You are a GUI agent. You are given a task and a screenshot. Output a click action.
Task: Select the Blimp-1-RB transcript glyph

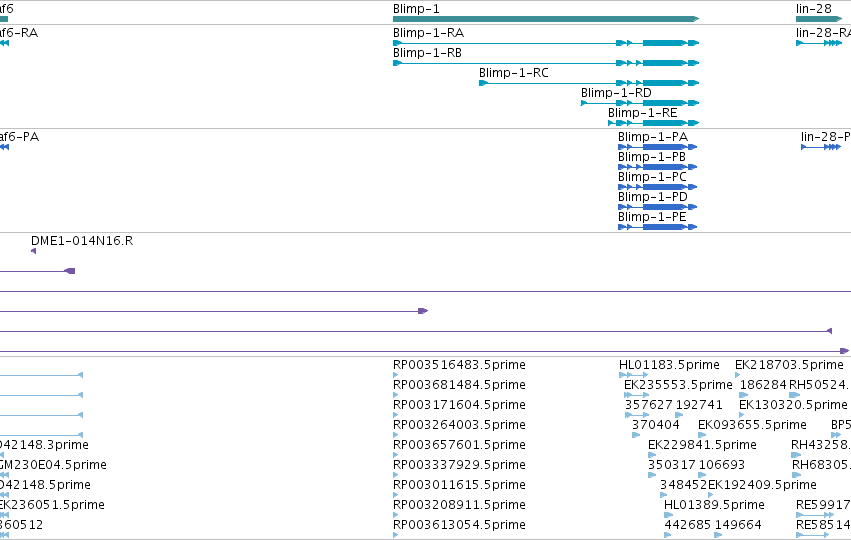(x=546, y=63)
